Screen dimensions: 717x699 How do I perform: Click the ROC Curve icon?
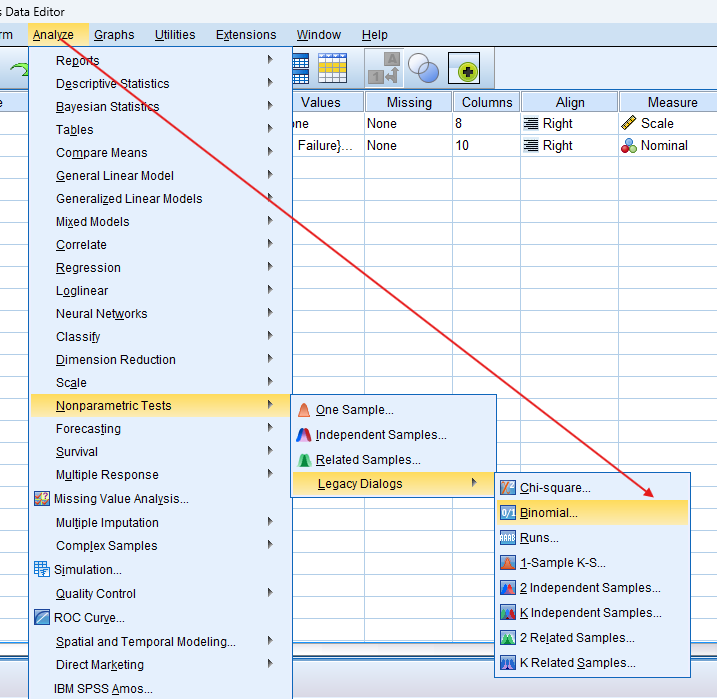[42, 618]
